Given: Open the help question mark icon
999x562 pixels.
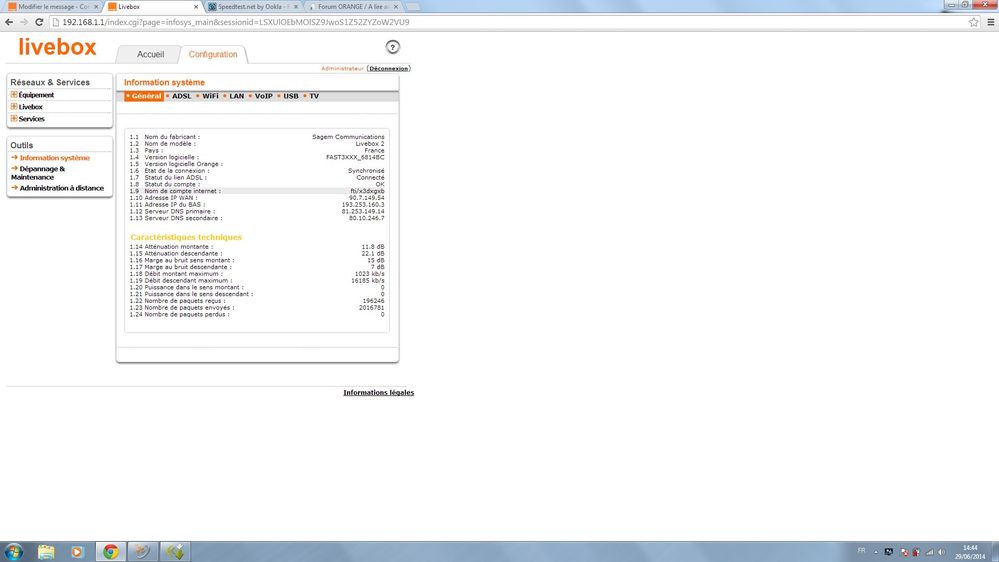Looking at the screenshot, I should coord(392,47).
